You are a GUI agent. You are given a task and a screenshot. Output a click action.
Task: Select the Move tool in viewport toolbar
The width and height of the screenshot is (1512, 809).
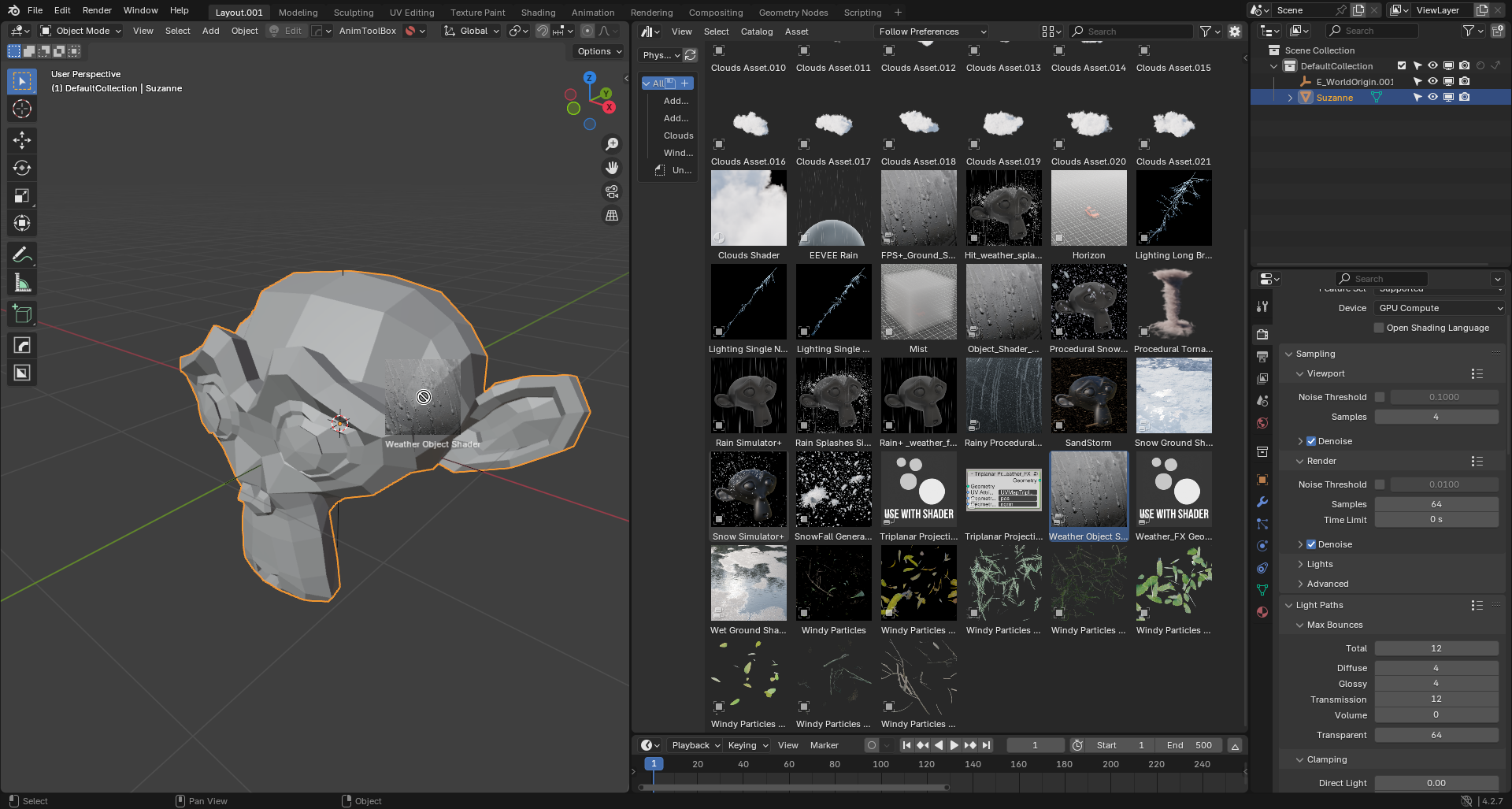tap(22, 140)
